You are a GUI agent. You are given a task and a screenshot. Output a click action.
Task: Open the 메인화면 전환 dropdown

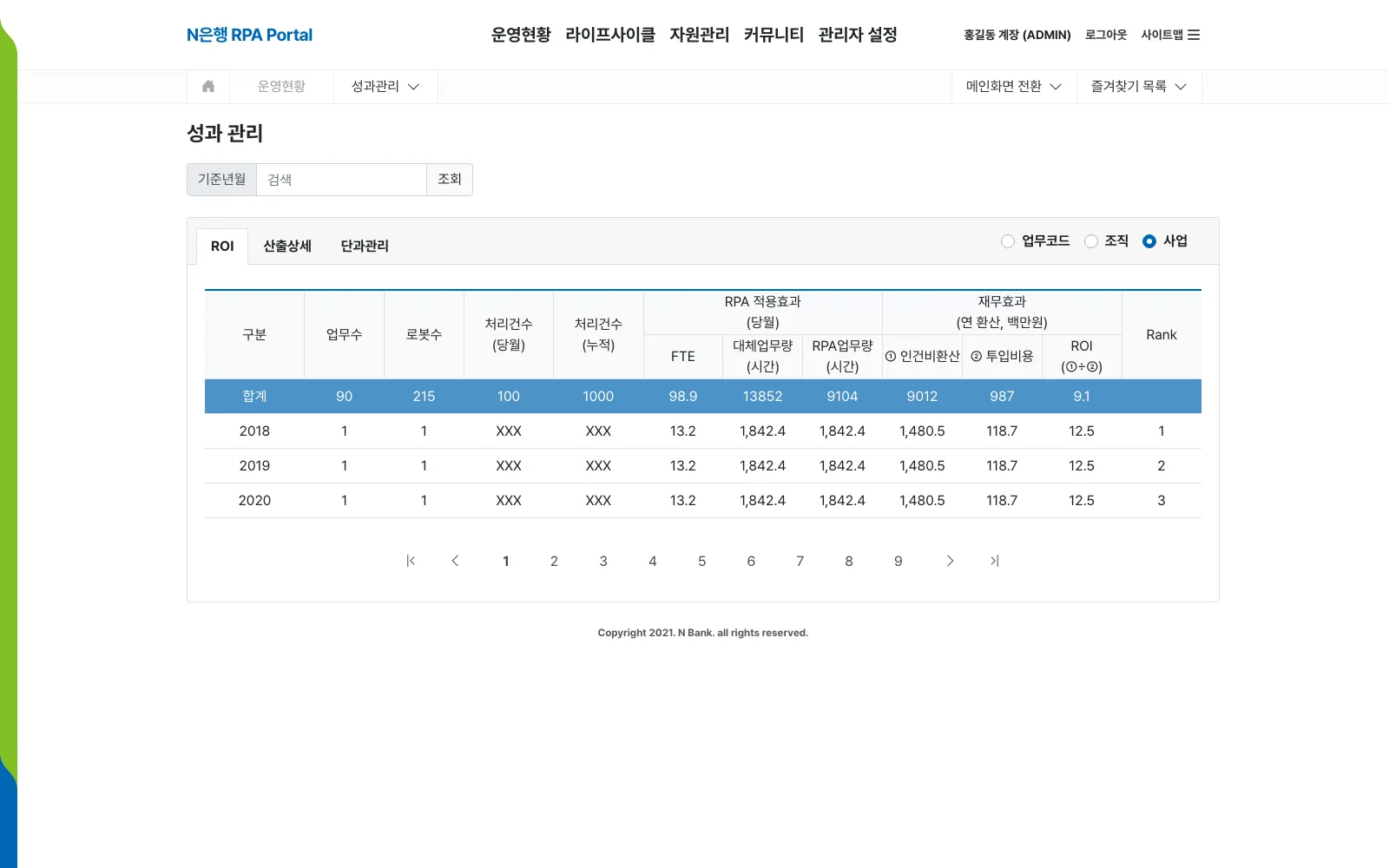click(1014, 86)
